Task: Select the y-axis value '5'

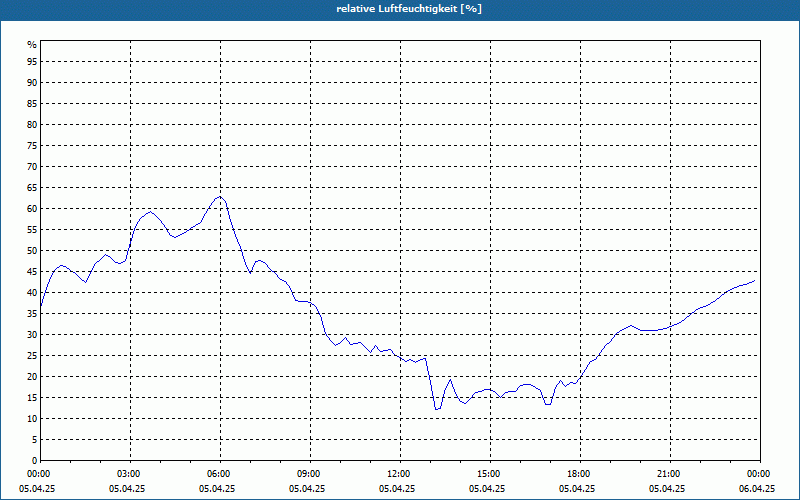Action: [x=35, y=440]
